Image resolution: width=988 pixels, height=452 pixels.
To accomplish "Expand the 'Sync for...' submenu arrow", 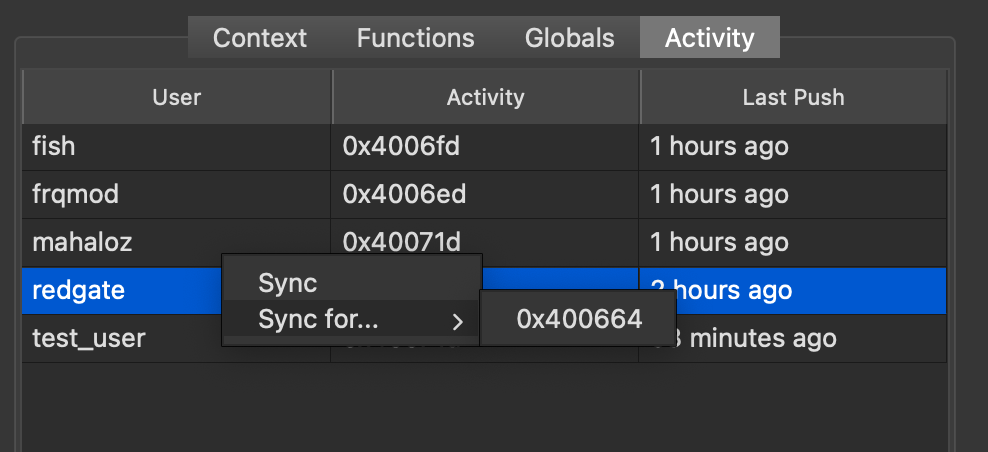I will [457, 321].
